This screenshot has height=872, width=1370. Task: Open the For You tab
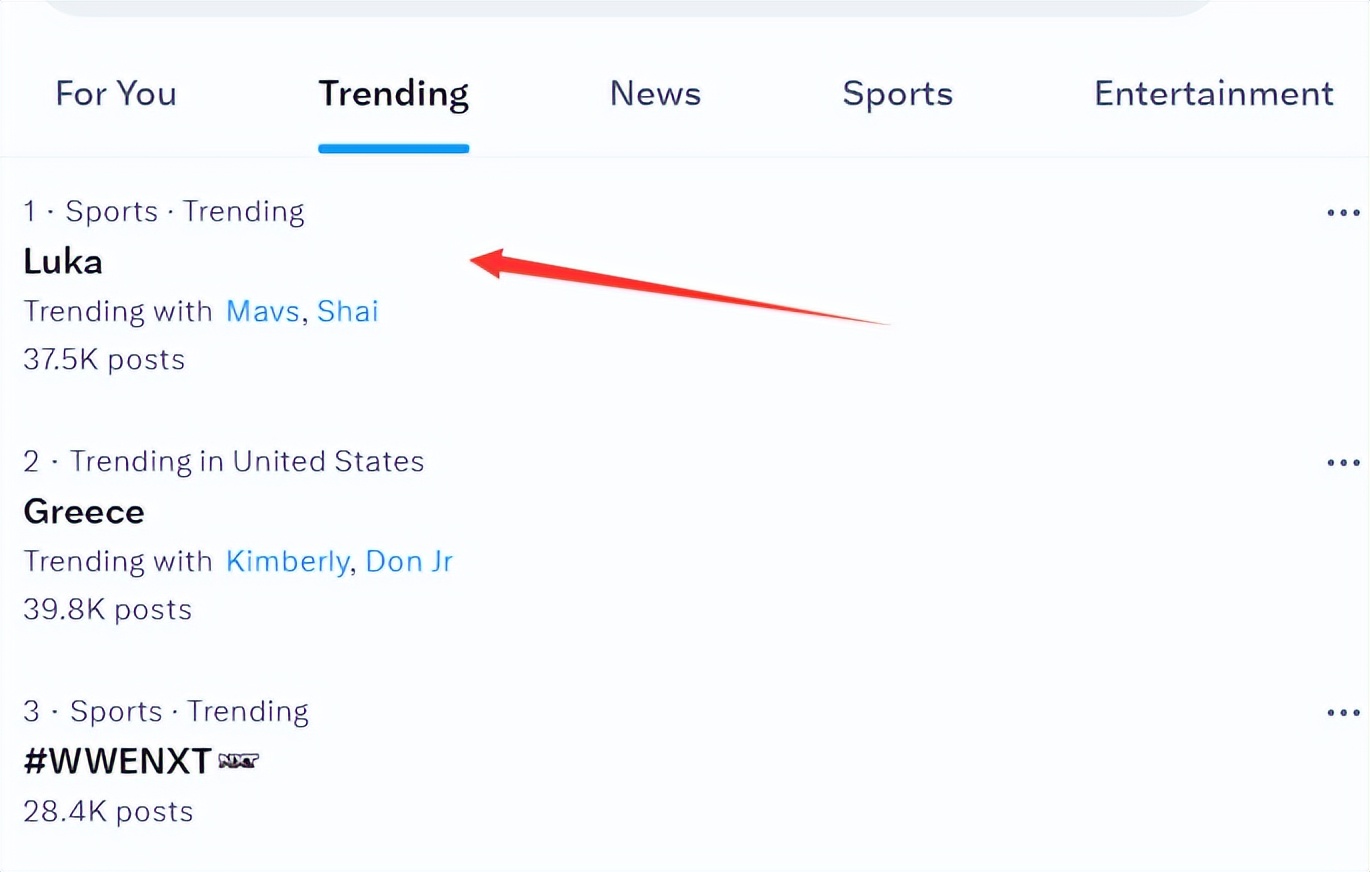[116, 94]
